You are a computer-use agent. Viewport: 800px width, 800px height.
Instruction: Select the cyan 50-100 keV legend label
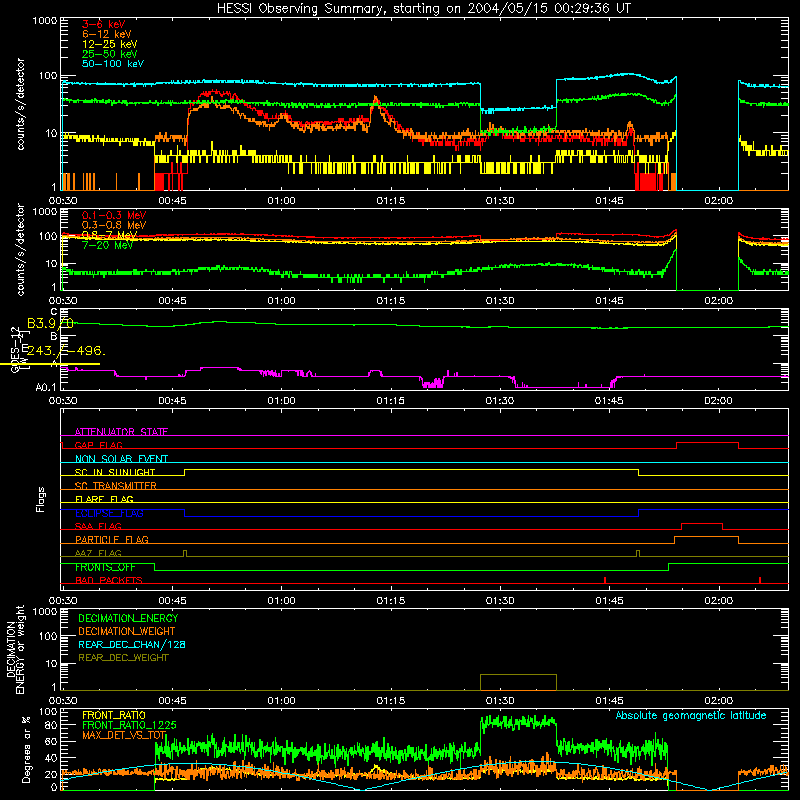pyautogui.click(x=113, y=64)
